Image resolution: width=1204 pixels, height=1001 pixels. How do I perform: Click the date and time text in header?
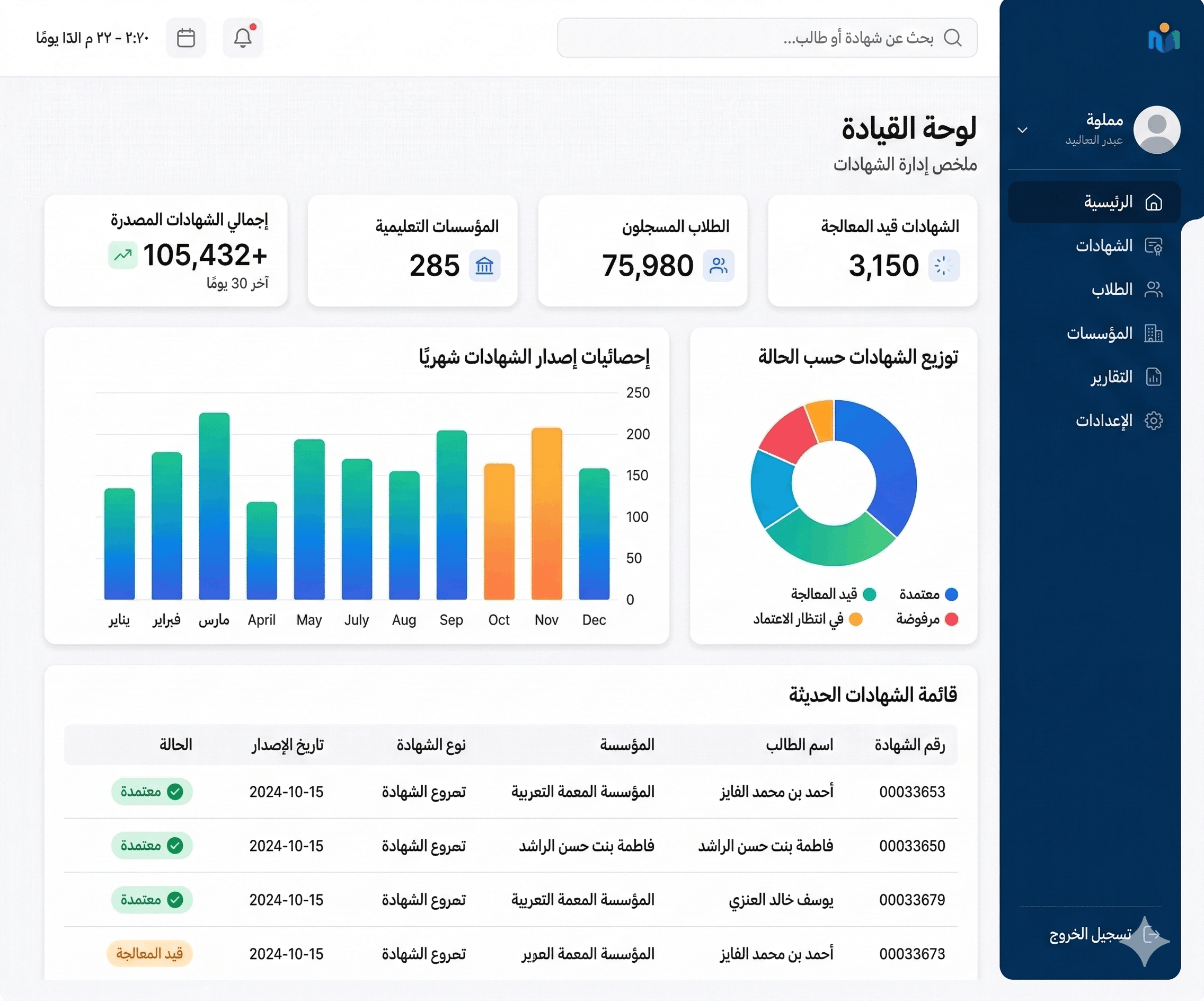point(92,38)
